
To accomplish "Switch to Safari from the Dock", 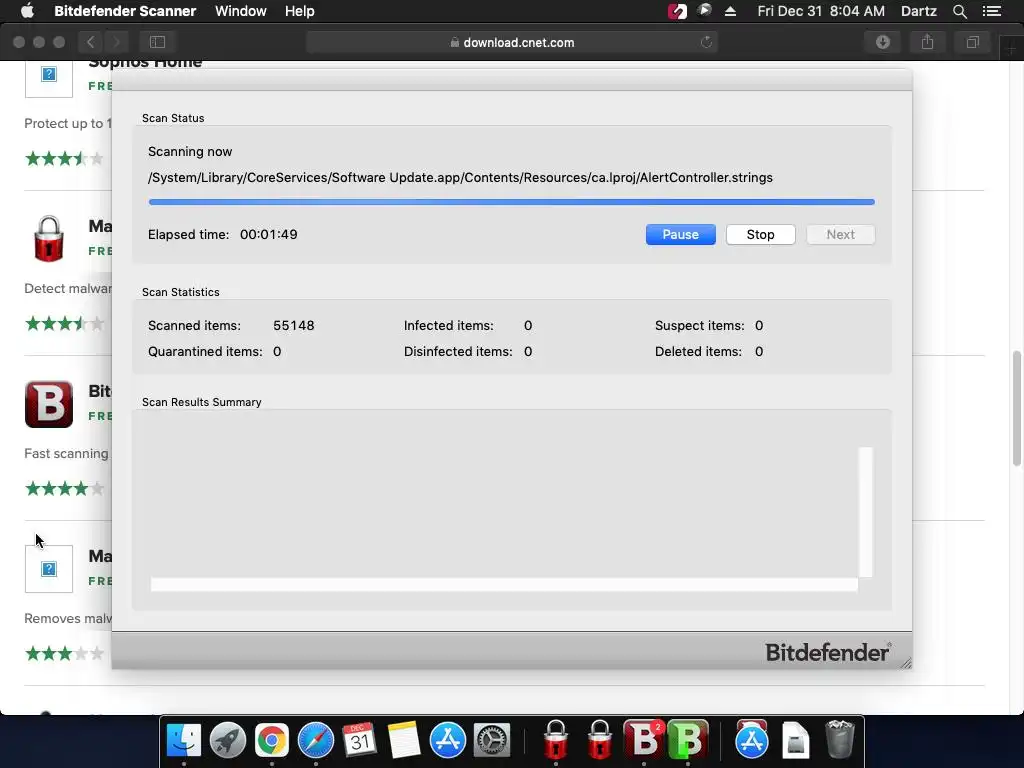I will coord(315,741).
